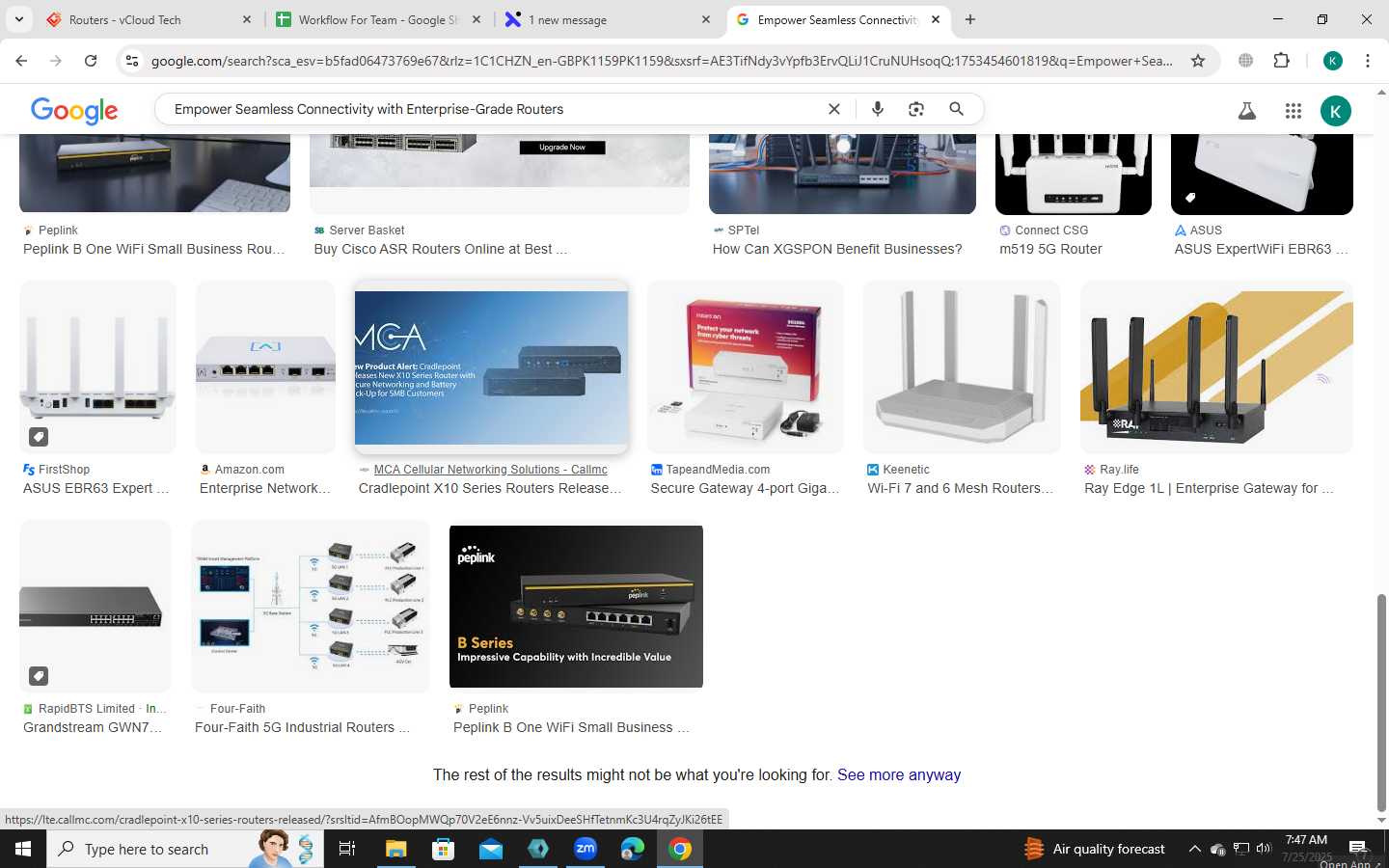Open the TapeandMedia Secure Gateway image

[x=746, y=366]
